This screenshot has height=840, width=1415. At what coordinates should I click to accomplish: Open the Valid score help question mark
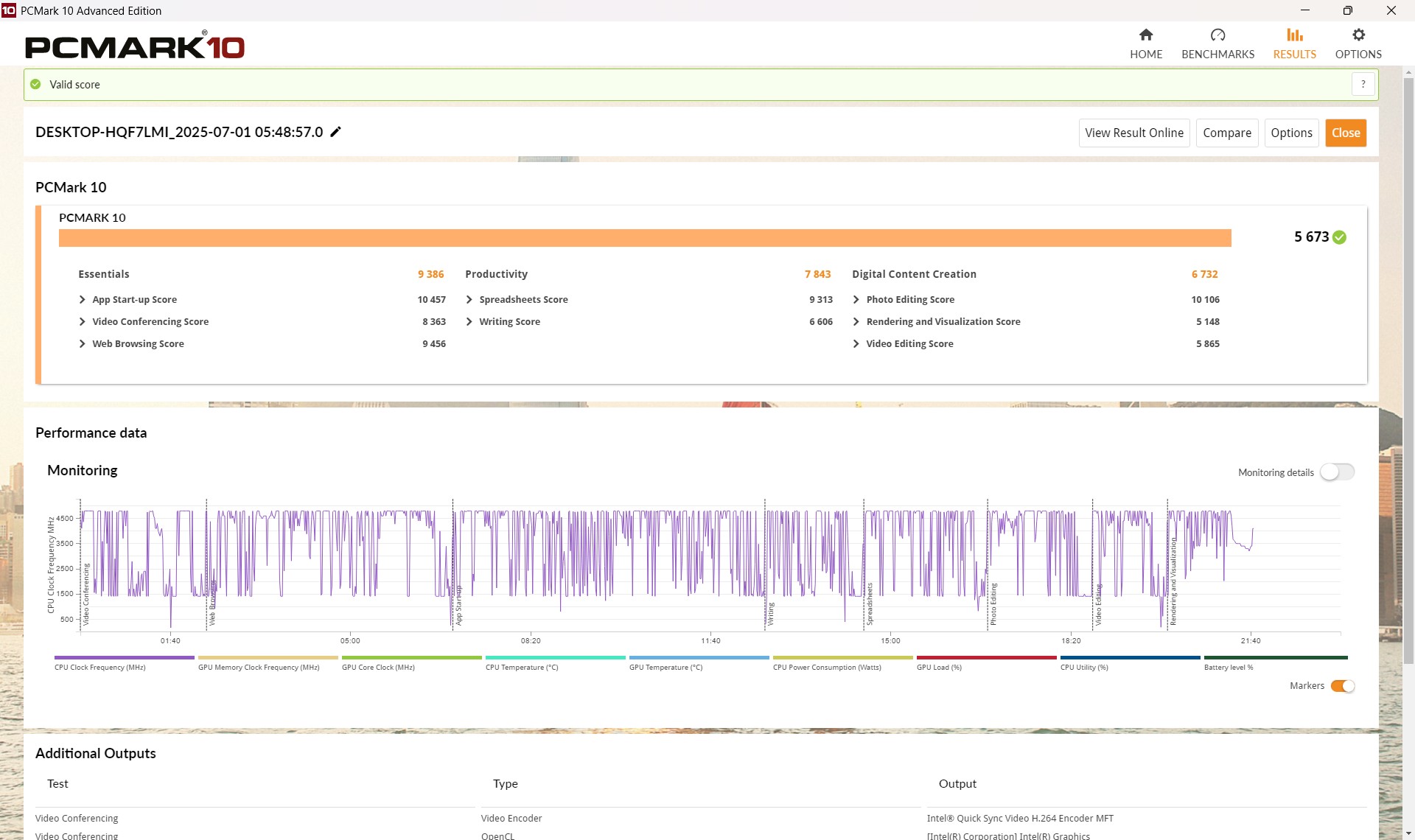click(1363, 84)
